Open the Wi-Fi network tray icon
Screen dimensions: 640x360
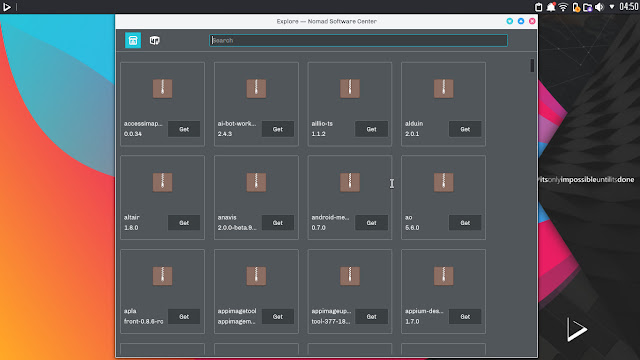[x=563, y=7]
